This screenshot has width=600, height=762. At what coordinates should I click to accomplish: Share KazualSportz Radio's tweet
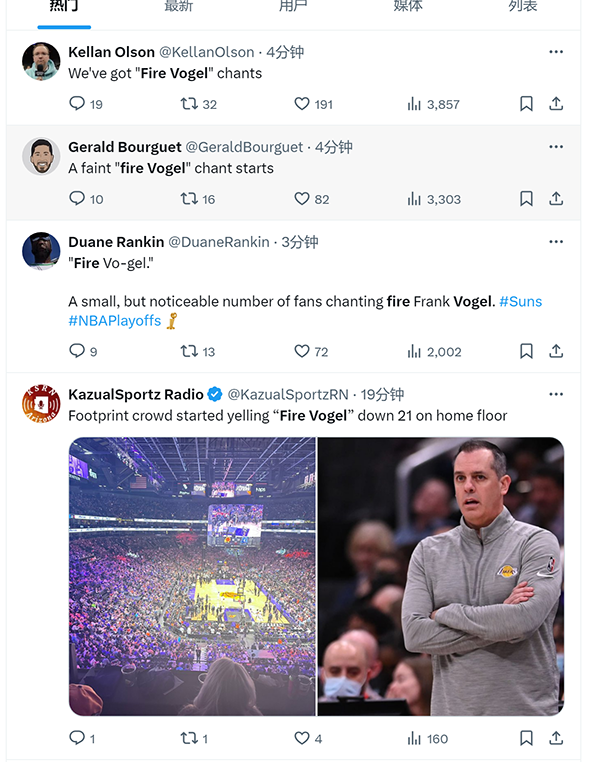click(x=556, y=738)
